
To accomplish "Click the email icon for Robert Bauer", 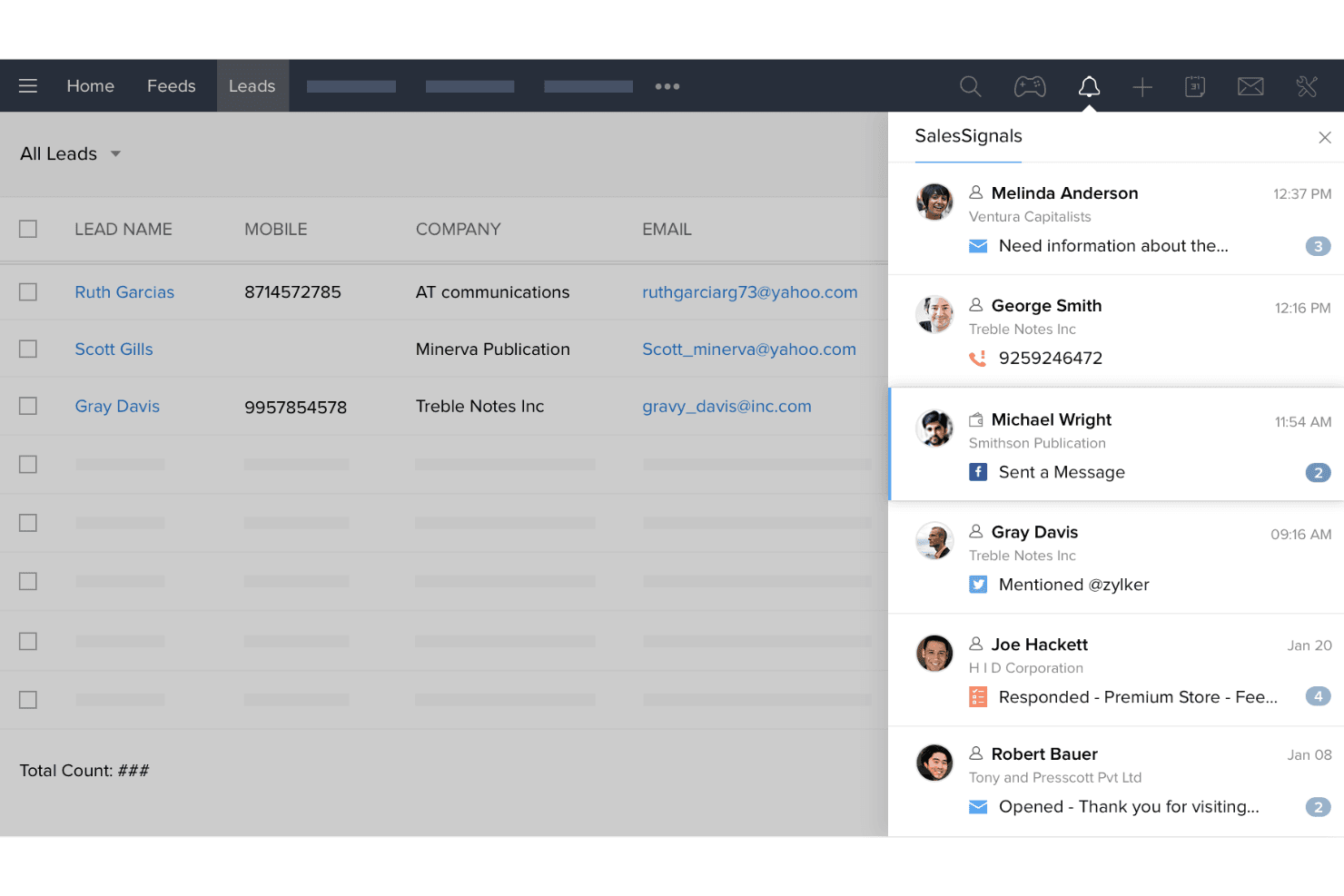I will 978,807.
